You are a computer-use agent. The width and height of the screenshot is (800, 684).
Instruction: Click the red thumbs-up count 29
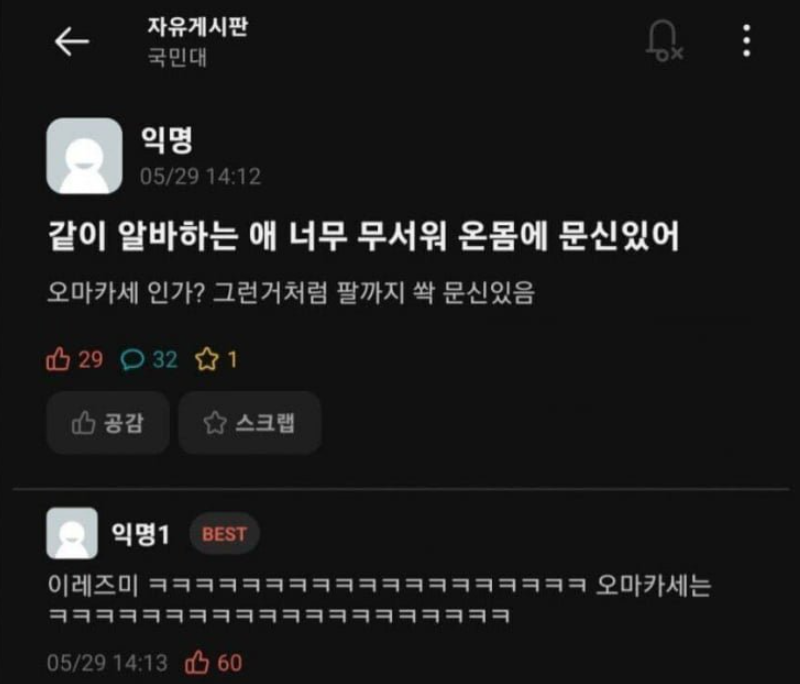tap(74, 359)
